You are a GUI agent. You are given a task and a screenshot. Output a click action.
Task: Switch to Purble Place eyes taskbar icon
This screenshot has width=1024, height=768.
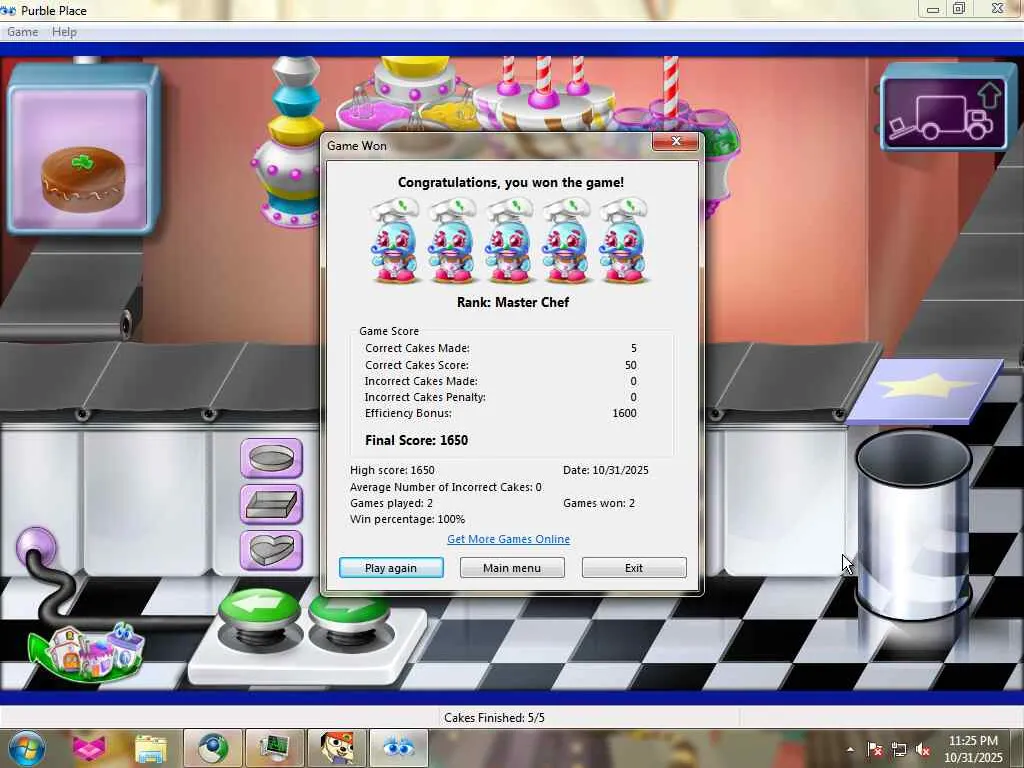click(x=398, y=748)
